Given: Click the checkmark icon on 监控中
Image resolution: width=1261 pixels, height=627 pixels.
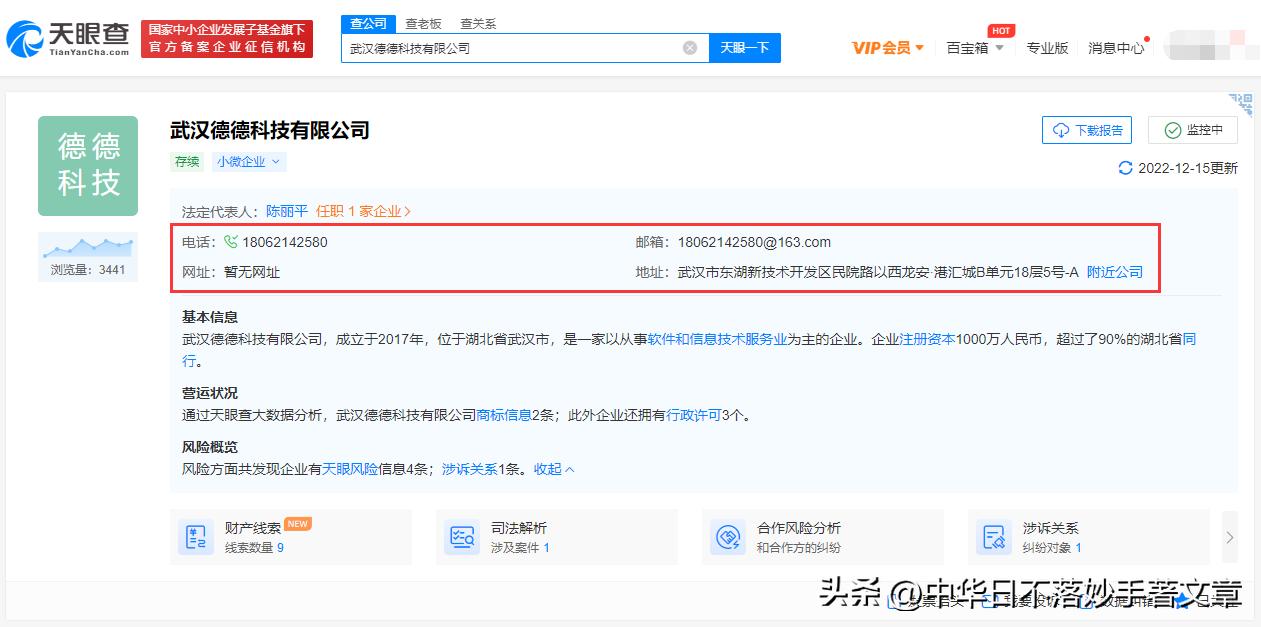Looking at the screenshot, I should coord(1171,129).
